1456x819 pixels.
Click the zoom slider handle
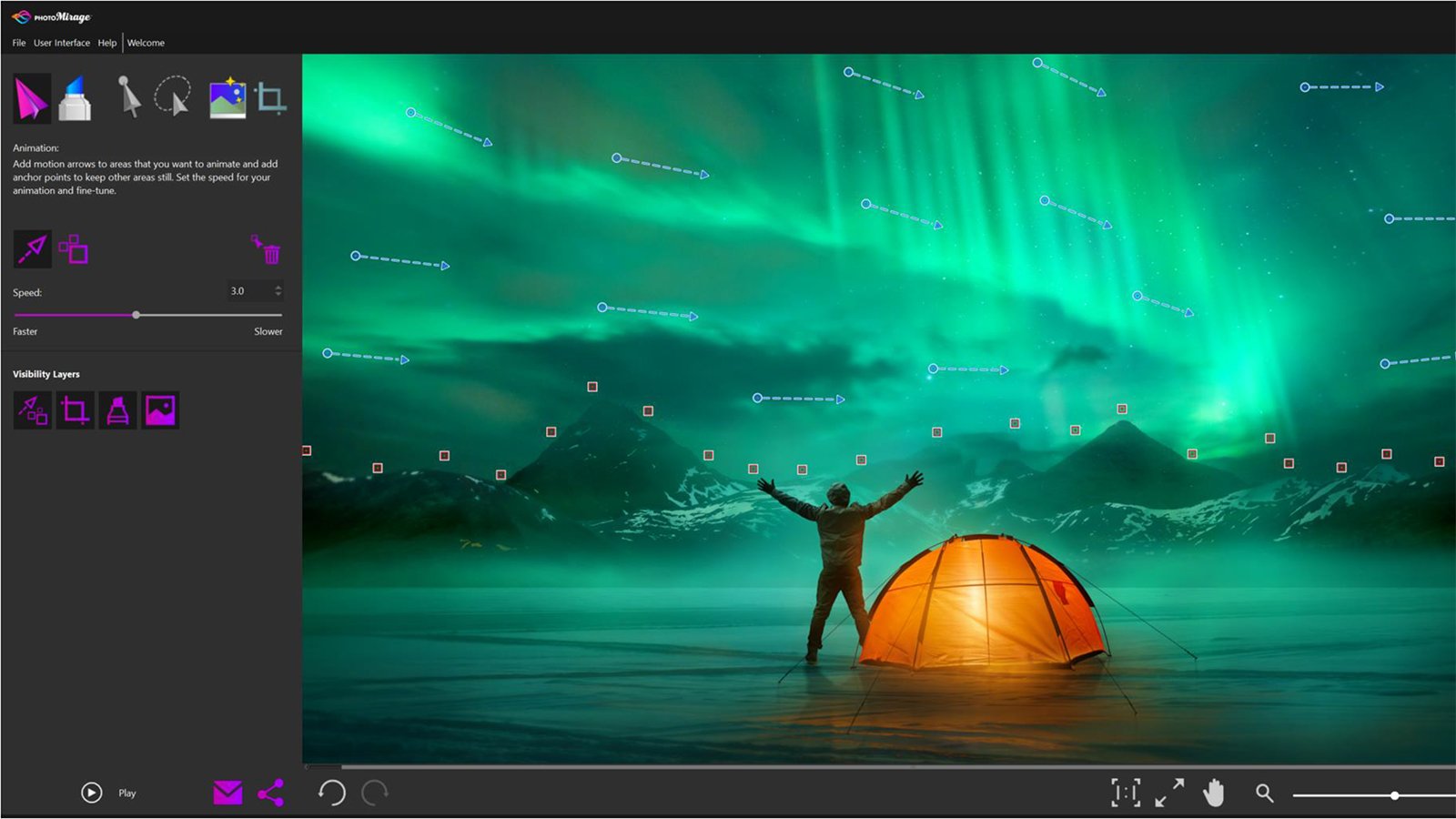pos(1394,795)
